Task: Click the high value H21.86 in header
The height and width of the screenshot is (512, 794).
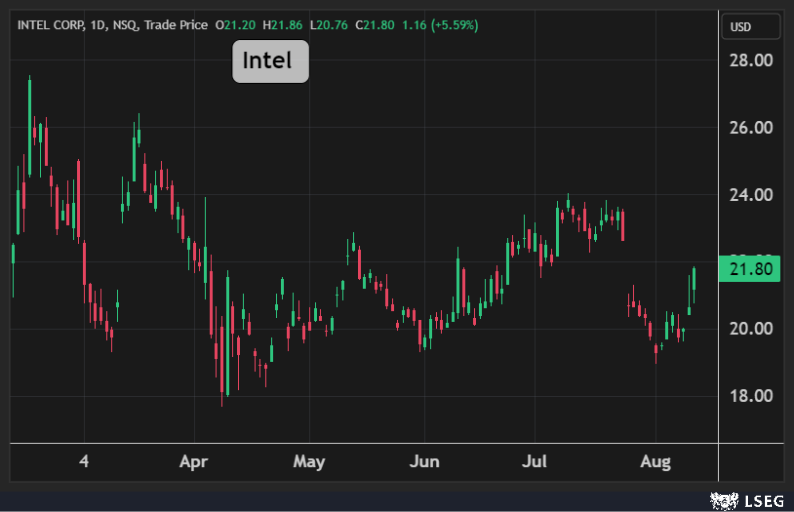Action: (x=283, y=25)
